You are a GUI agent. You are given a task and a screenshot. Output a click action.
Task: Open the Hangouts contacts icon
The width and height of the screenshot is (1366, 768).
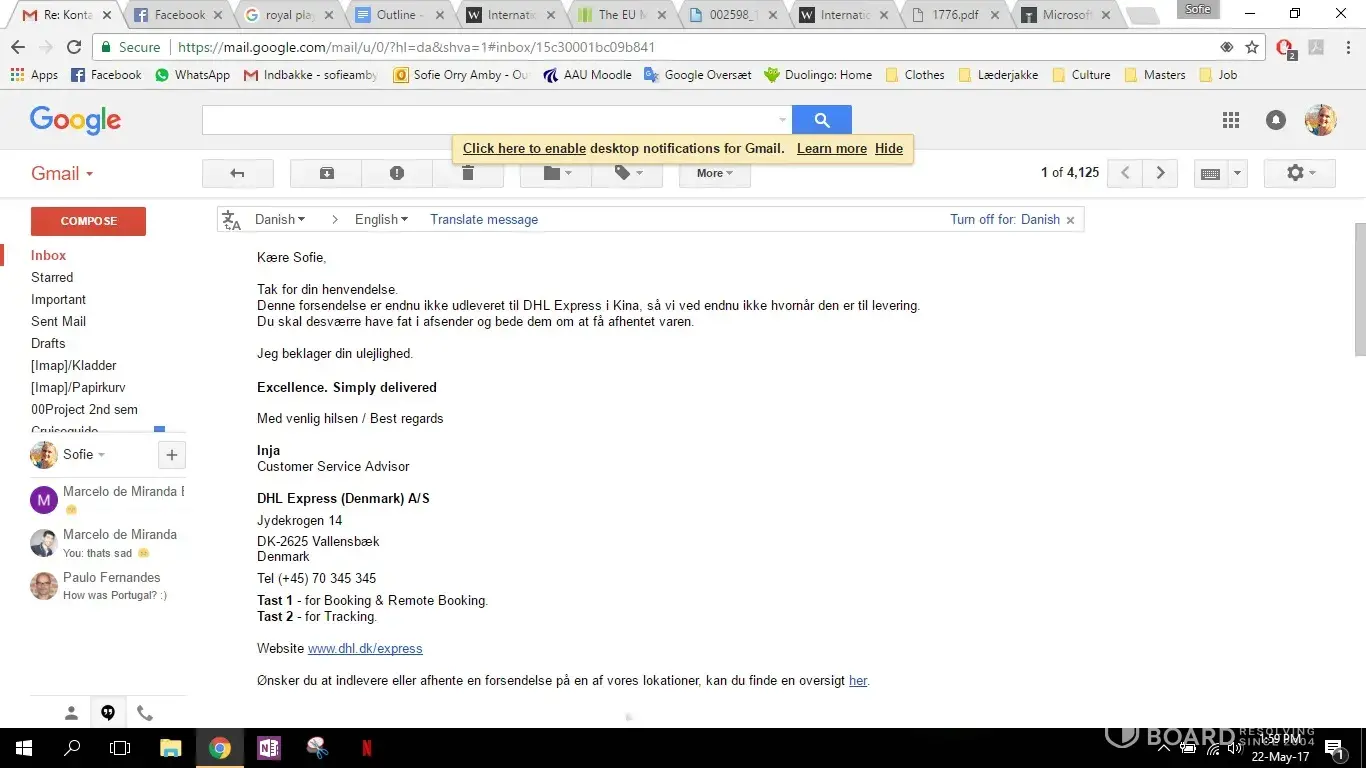tap(71, 713)
